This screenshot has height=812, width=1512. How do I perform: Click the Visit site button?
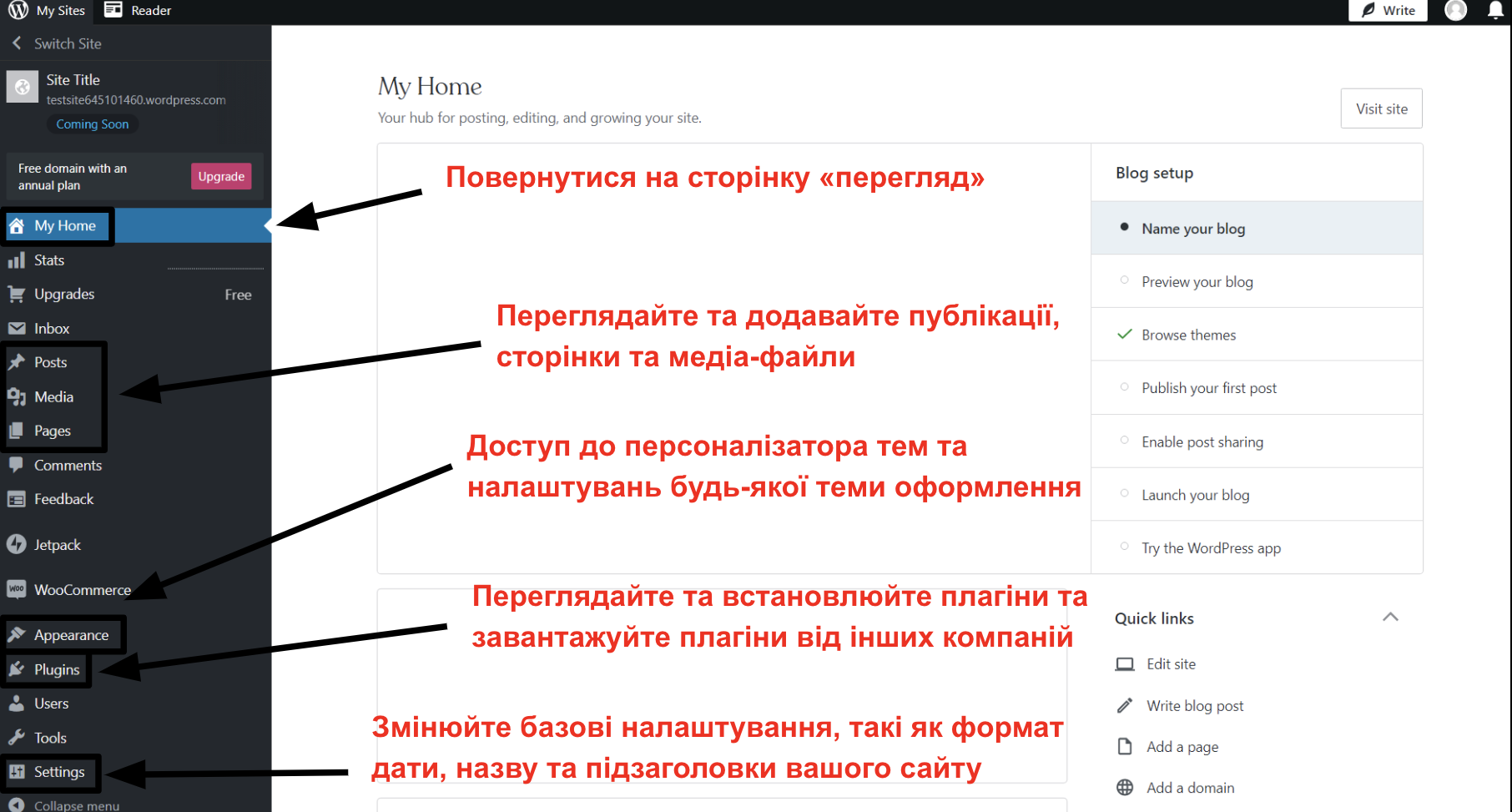pos(1381,108)
